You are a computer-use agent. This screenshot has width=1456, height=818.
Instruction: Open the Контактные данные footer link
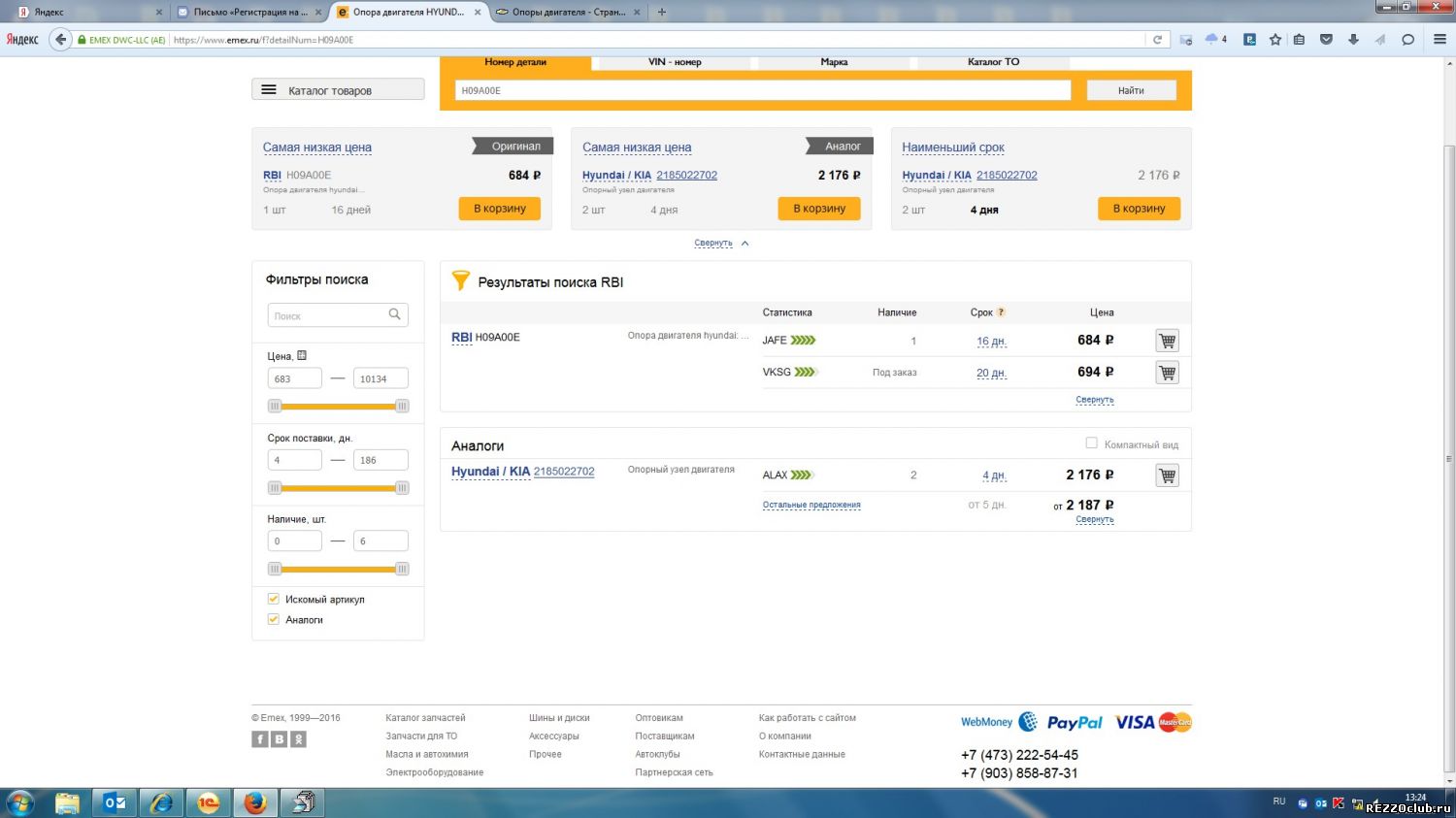(x=802, y=754)
